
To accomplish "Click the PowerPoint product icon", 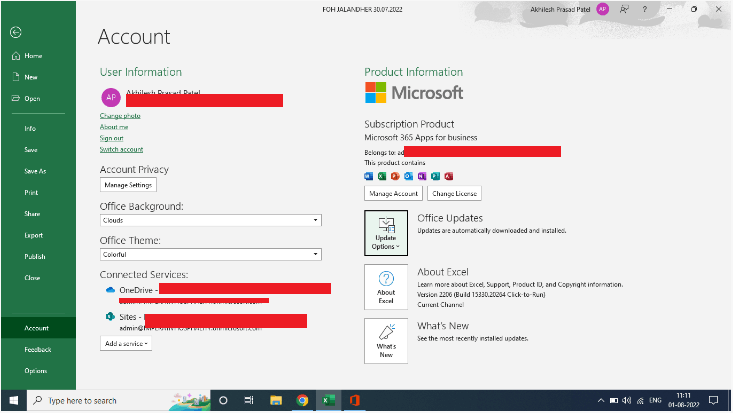I will pos(395,176).
